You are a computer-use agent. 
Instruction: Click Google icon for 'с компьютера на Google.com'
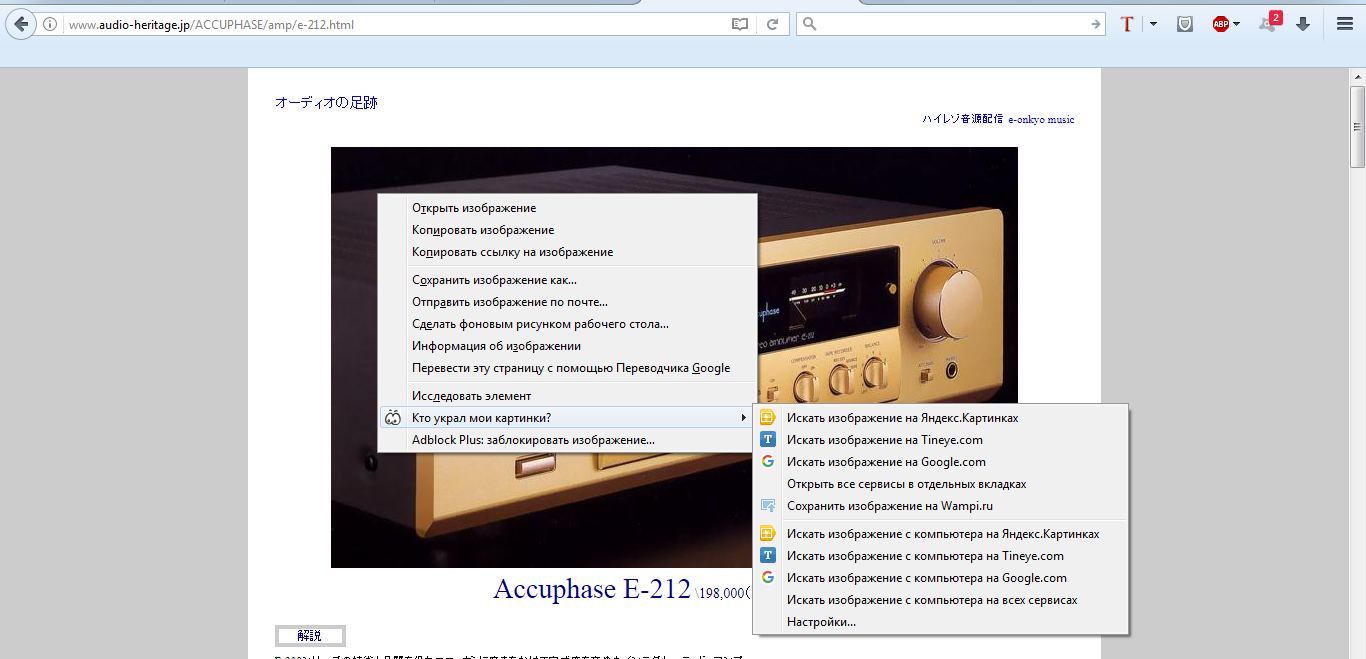click(768, 578)
